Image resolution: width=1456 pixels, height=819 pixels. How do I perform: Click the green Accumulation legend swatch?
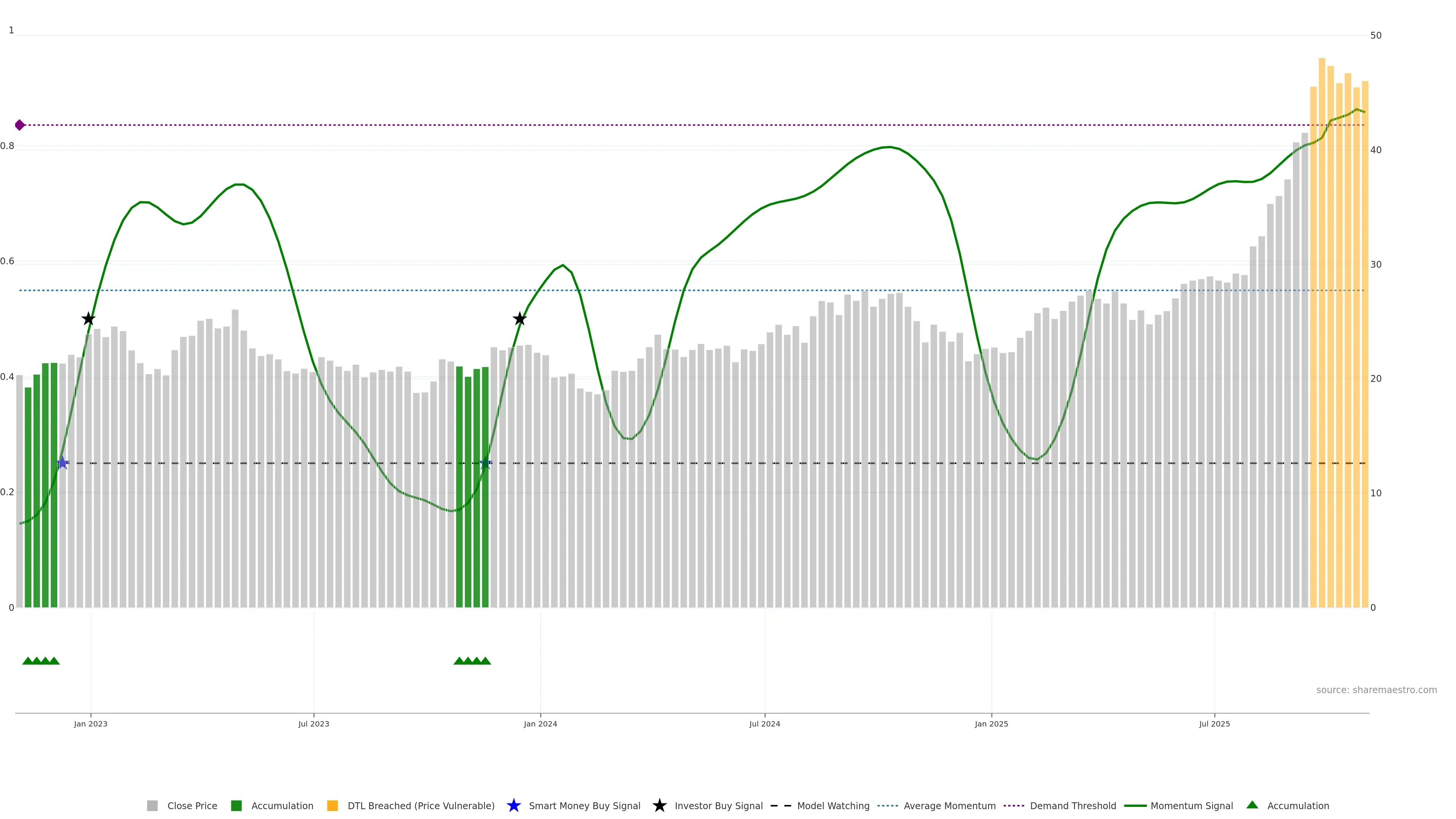click(x=236, y=805)
